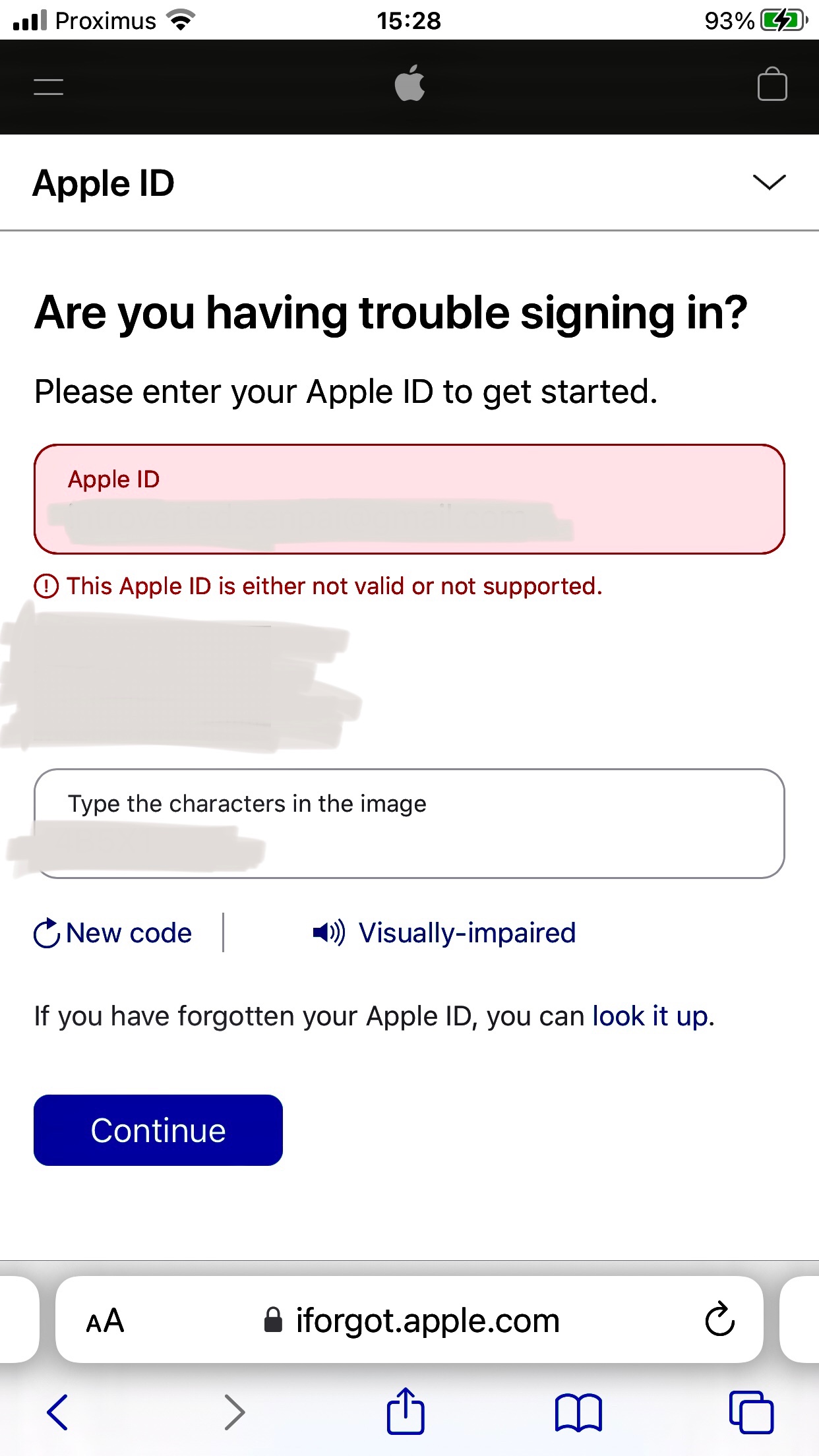
Task: Open the Bookmarks book icon
Action: coord(578,1412)
